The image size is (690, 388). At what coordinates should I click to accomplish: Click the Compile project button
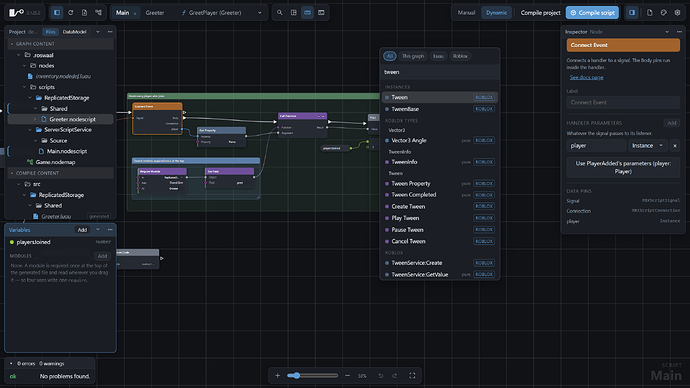click(540, 13)
